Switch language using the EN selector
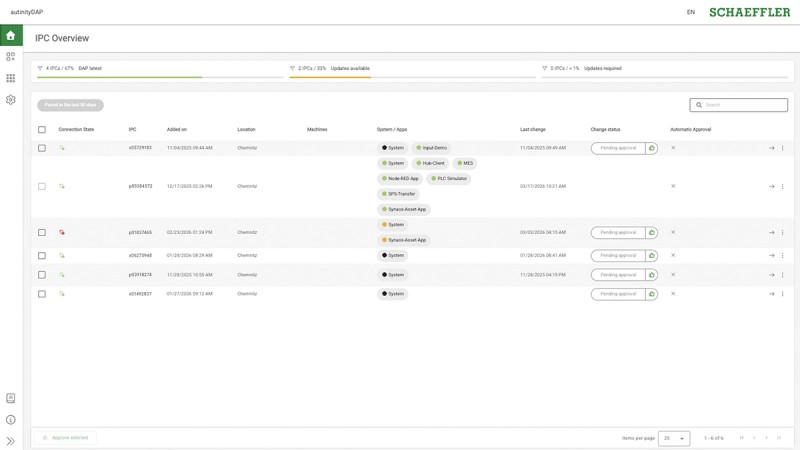This screenshot has width=800, height=450. (690, 12)
